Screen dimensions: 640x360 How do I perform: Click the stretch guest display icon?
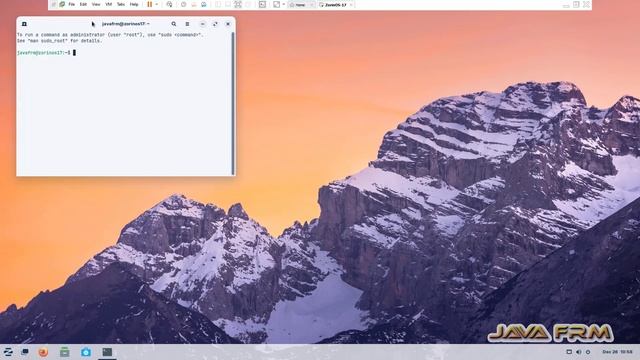[x=276, y=4]
